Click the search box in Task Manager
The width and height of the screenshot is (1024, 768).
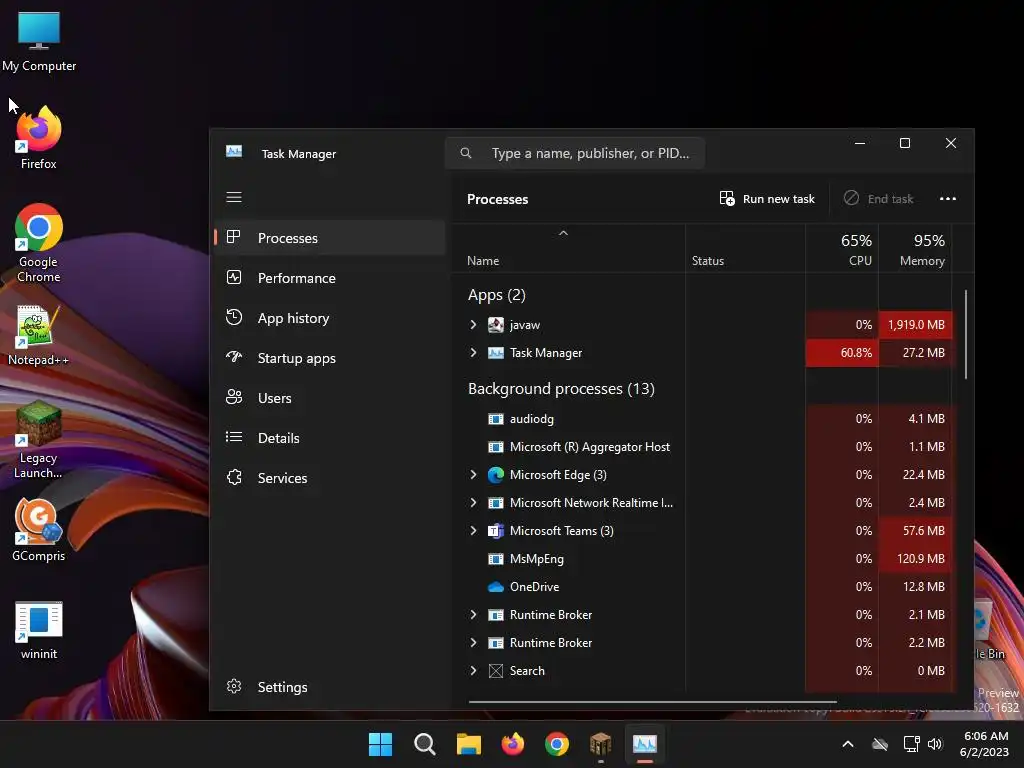pyautogui.click(x=575, y=153)
